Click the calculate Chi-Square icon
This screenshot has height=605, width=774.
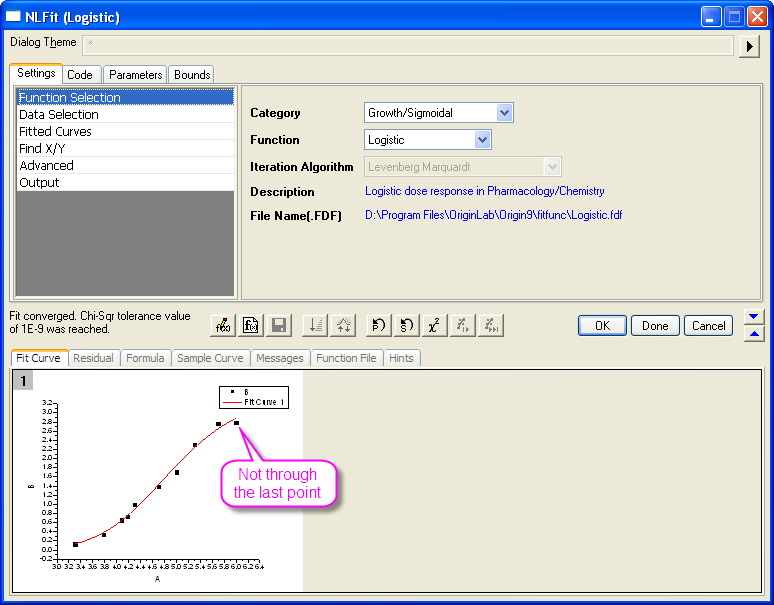pyautogui.click(x=434, y=325)
